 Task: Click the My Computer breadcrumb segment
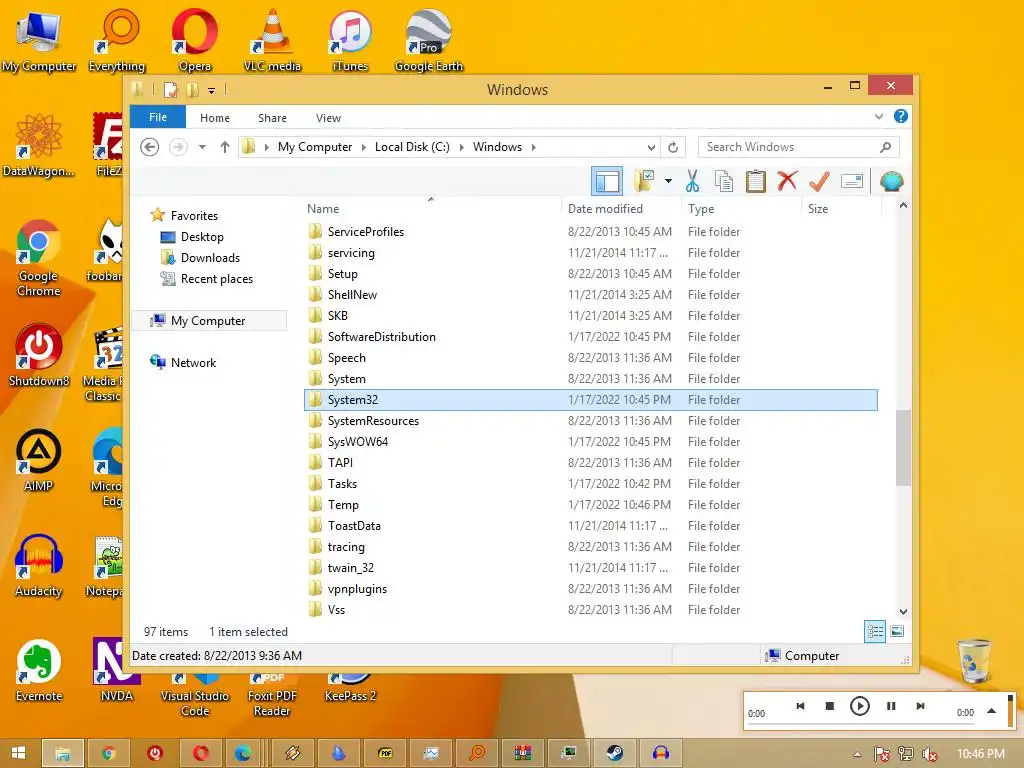click(x=315, y=147)
